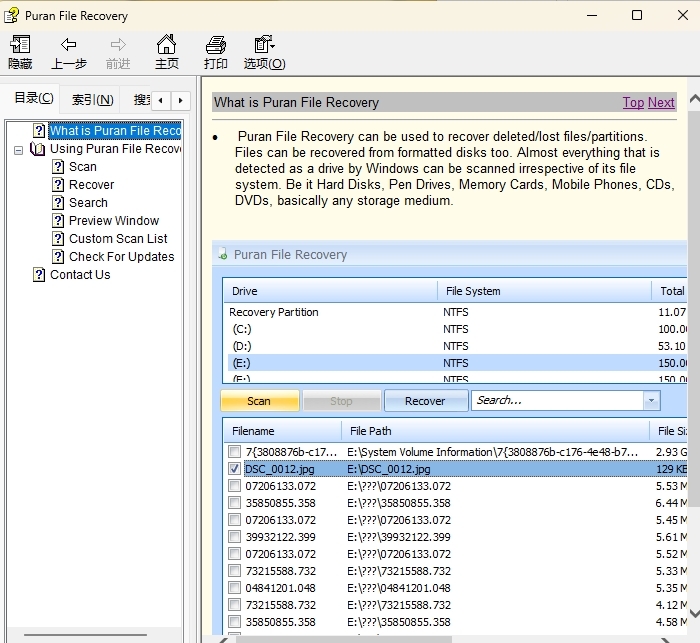700x643 pixels.
Task: Click the help page icon beside Scan topic
Action: click(x=58, y=167)
